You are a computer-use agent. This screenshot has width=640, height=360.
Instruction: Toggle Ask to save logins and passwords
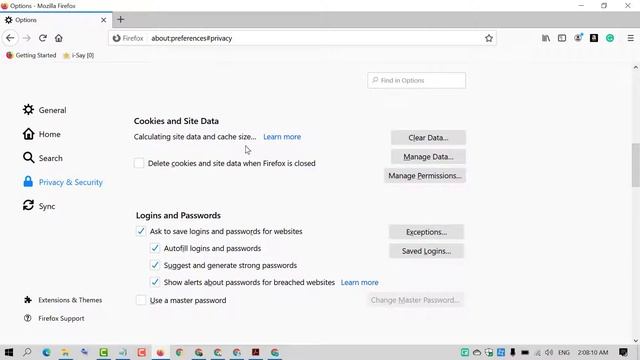coord(141,231)
